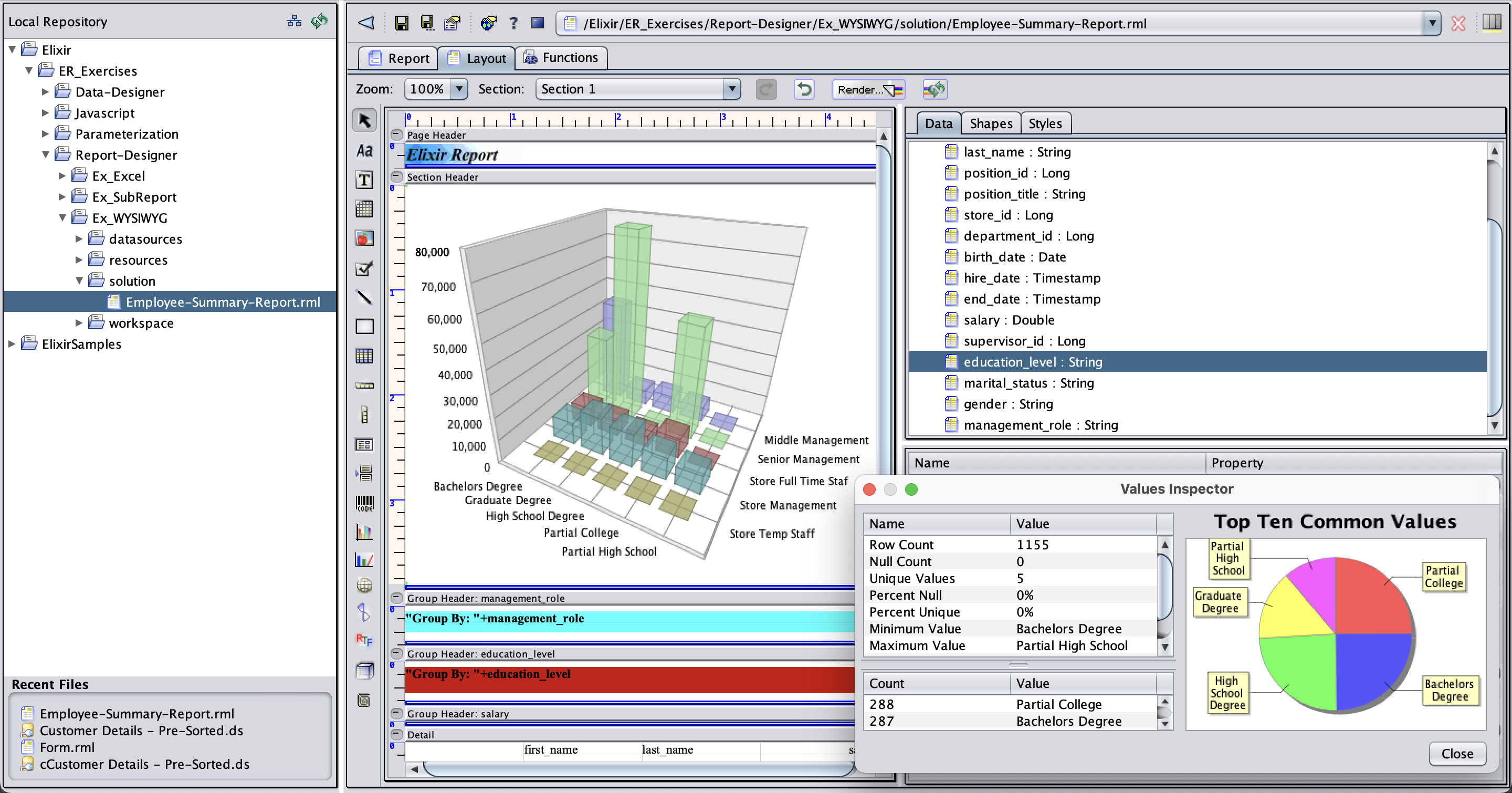Click the undo arrow icon
This screenshot has width=1512, height=793.
[804, 89]
